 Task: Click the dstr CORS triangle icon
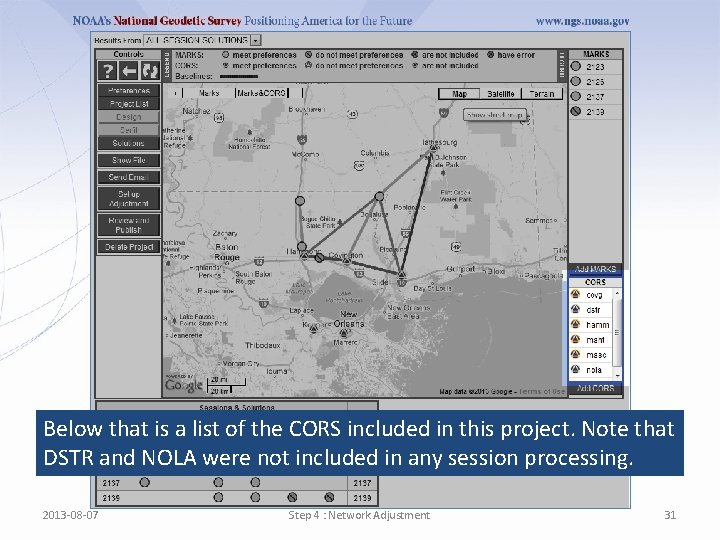[x=575, y=309]
